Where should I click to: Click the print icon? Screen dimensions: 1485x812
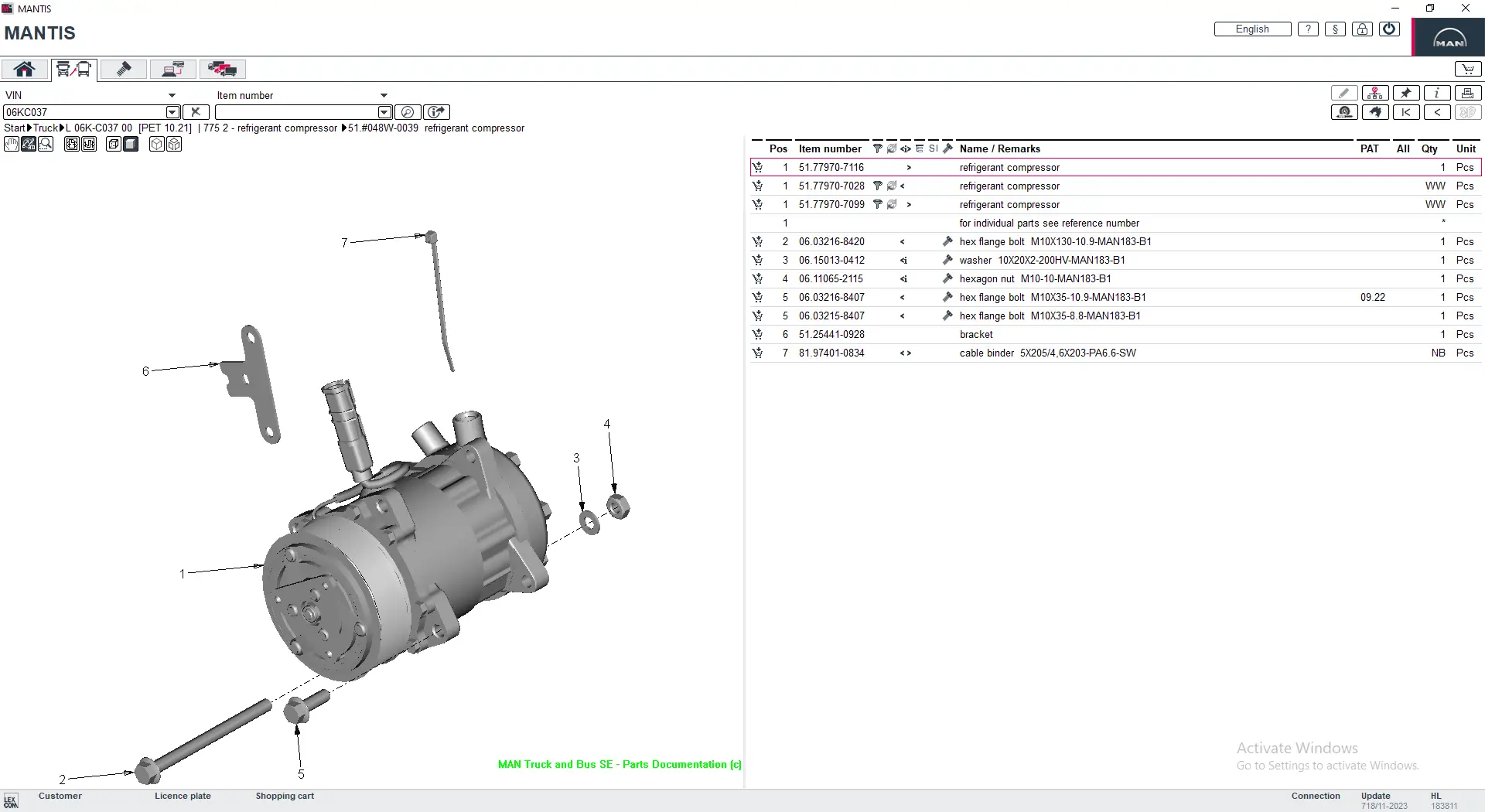click(1468, 92)
